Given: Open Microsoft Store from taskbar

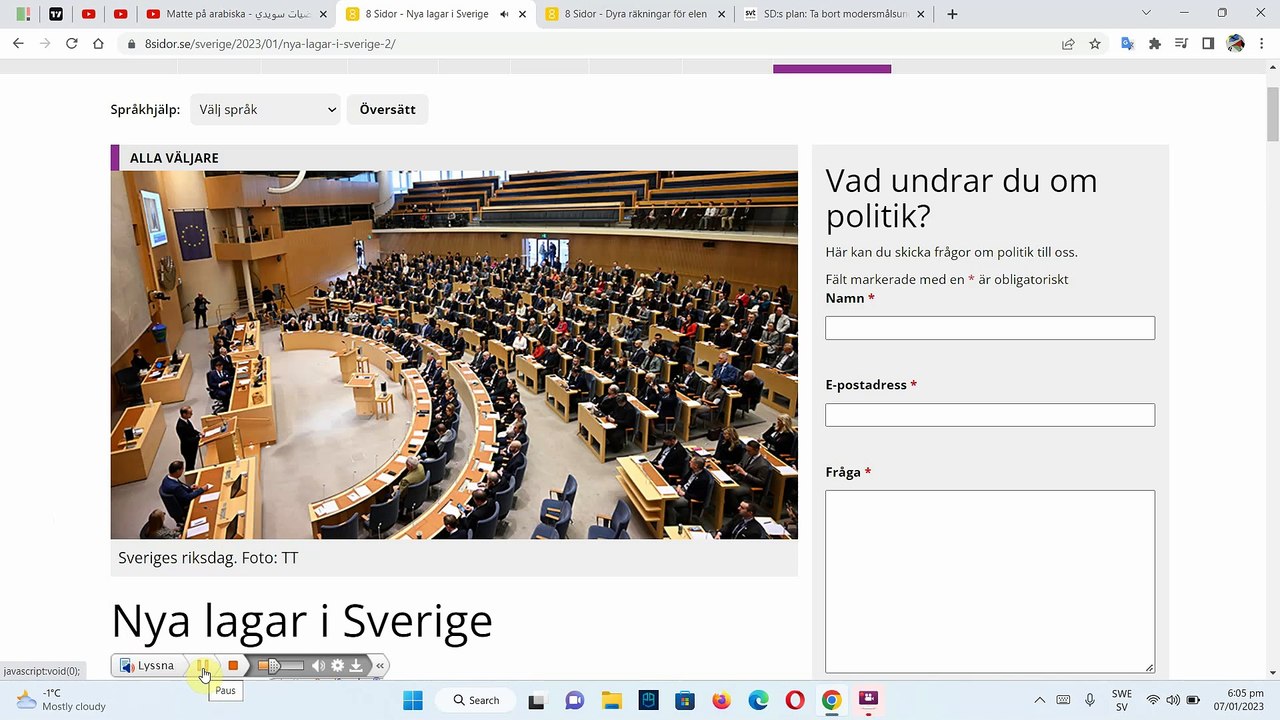Looking at the screenshot, I should coord(685,700).
